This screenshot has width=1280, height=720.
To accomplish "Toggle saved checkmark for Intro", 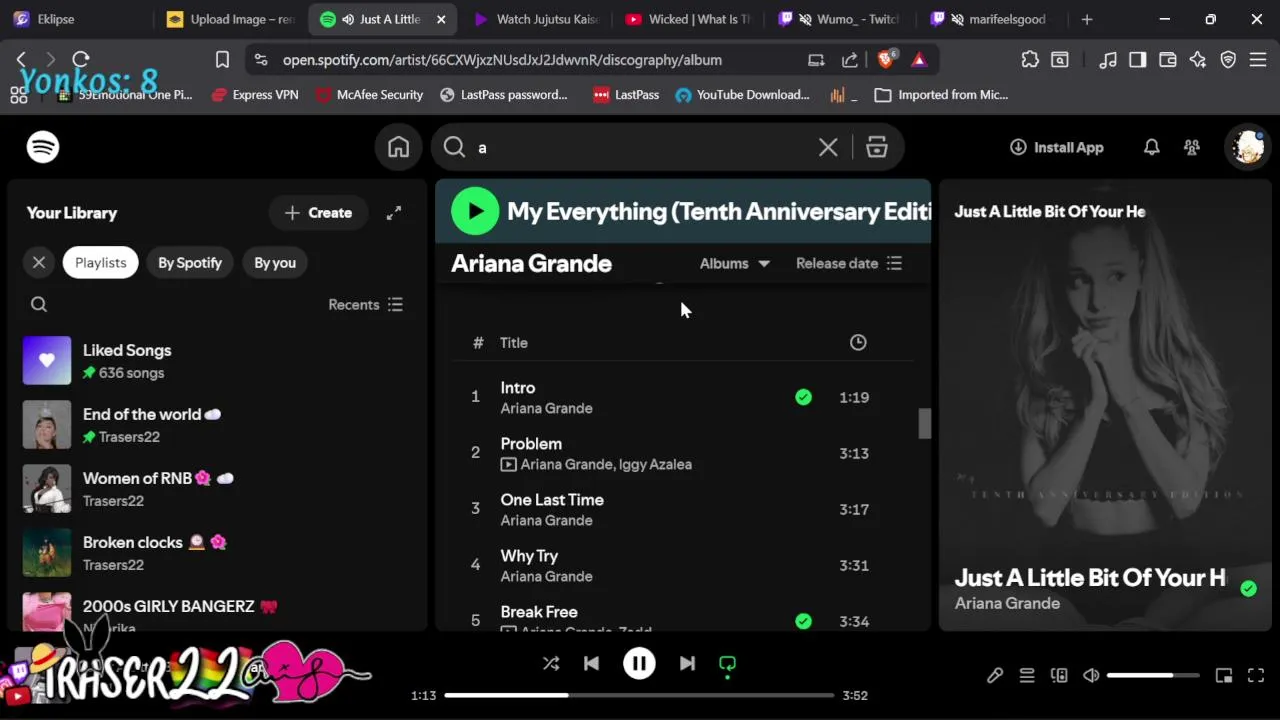I will pyautogui.click(x=803, y=397).
